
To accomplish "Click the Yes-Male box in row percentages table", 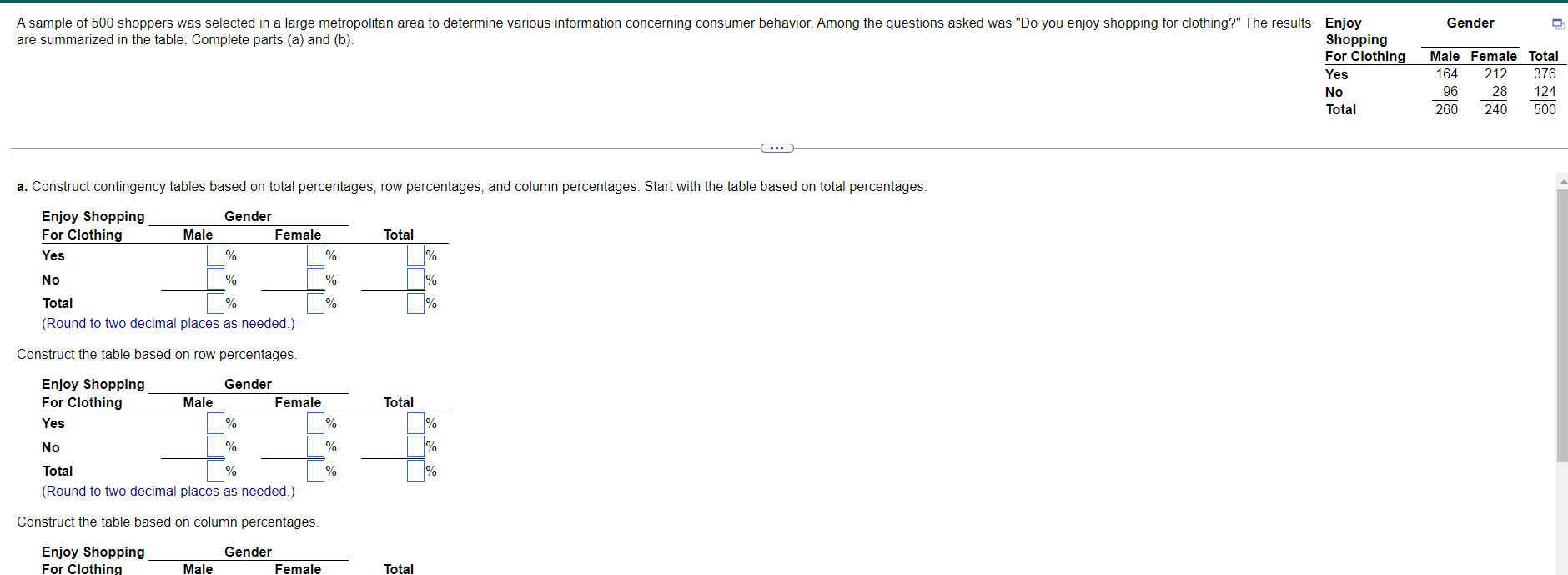I will [x=214, y=423].
